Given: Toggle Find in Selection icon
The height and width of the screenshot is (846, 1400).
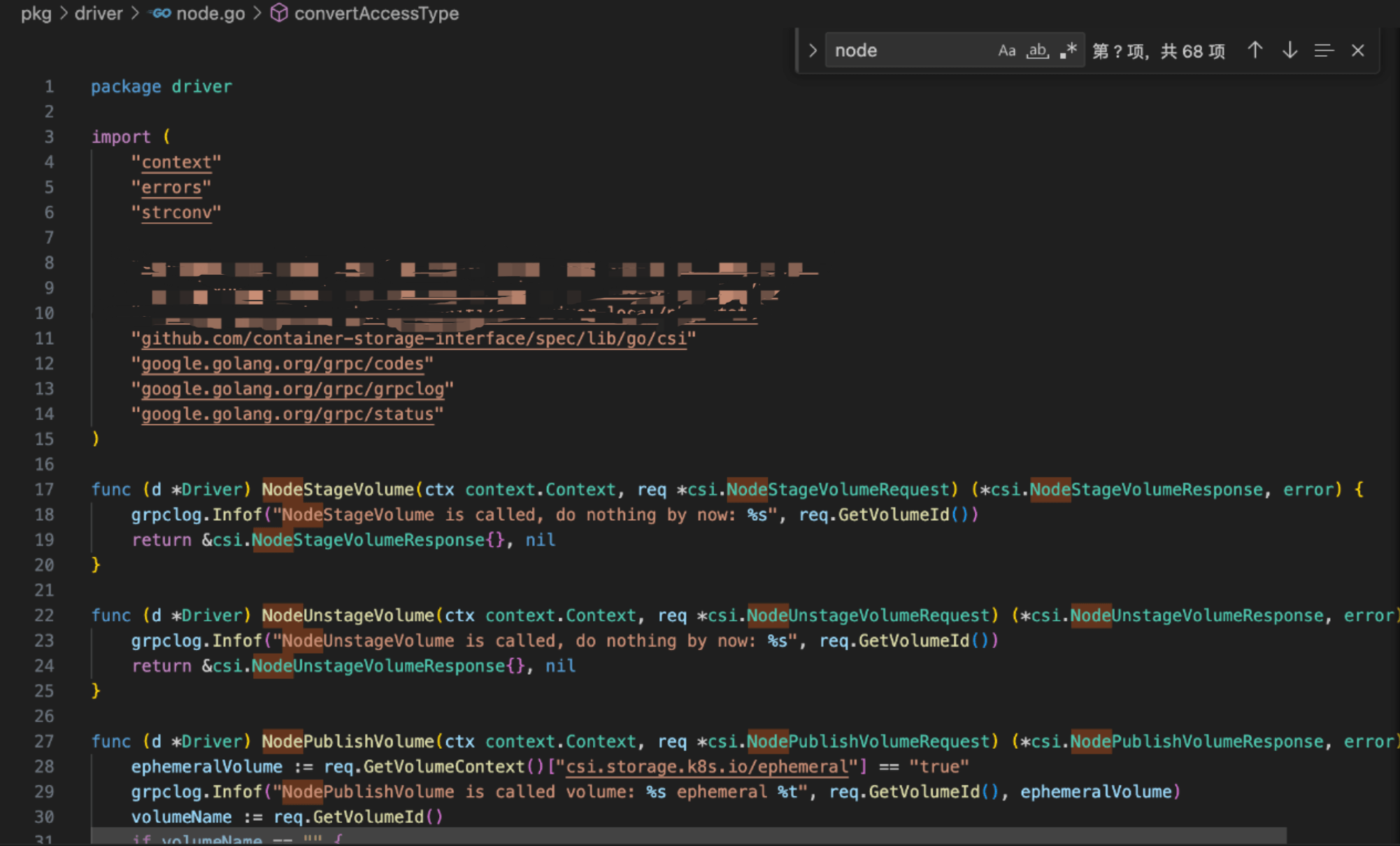Looking at the screenshot, I should click(1324, 50).
